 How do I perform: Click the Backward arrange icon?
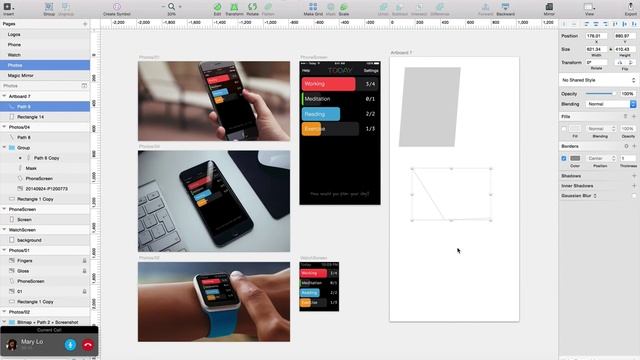[x=505, y=7]
